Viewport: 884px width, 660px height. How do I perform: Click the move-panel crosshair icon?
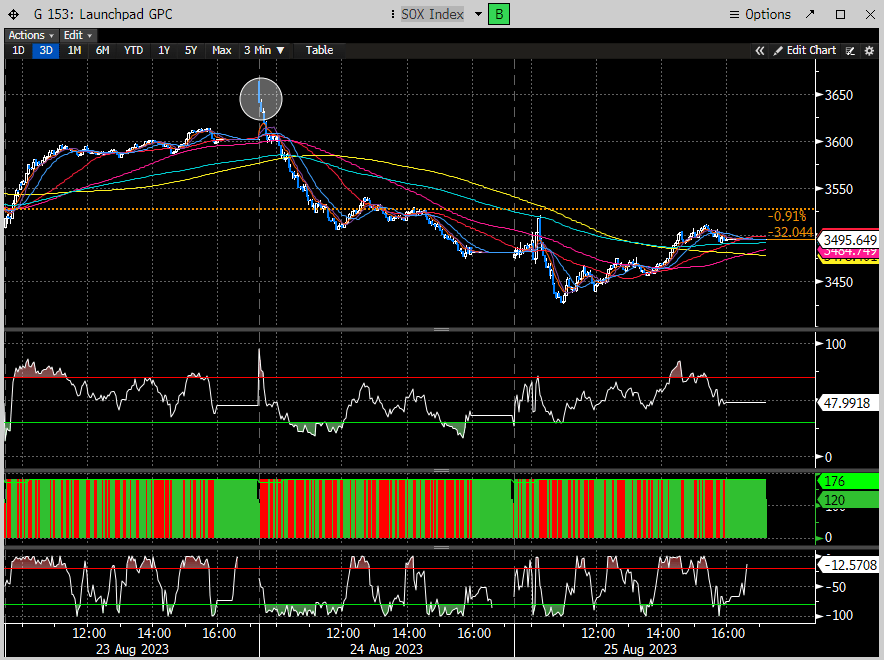(13, 15)
